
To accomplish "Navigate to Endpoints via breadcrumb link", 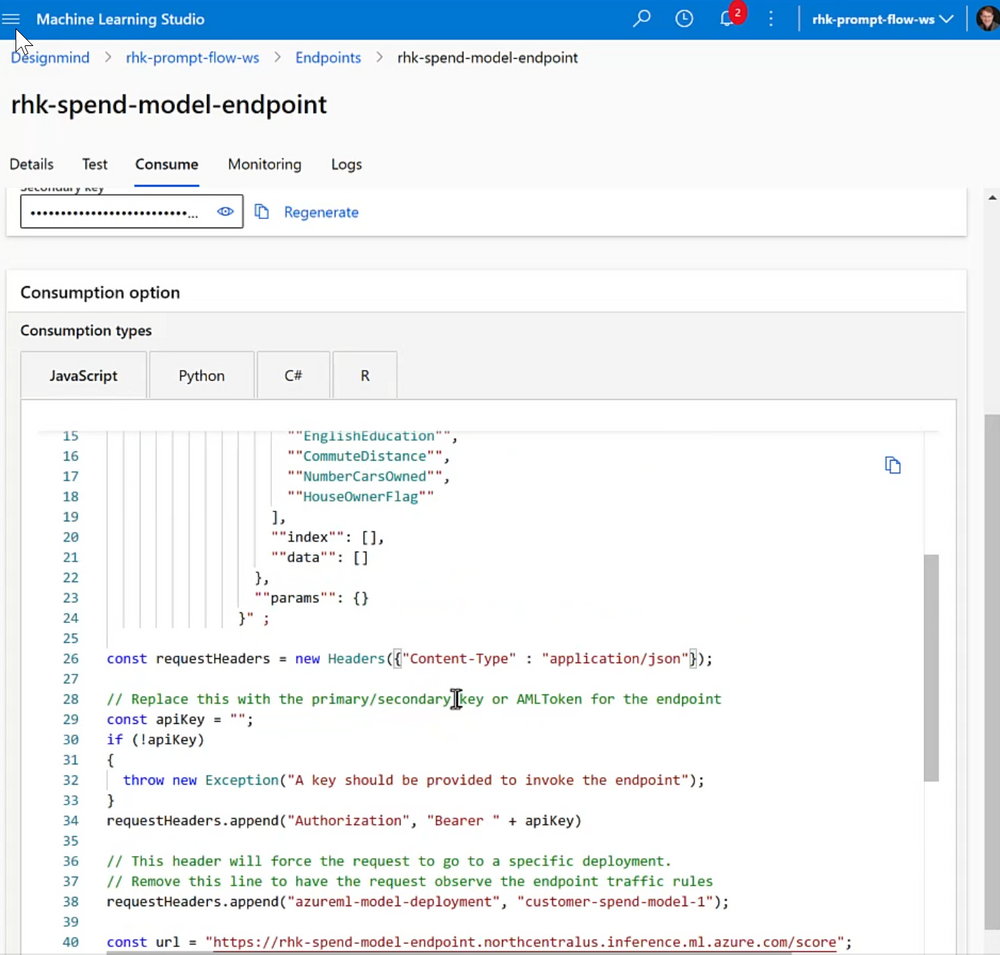I will point(328,57).
